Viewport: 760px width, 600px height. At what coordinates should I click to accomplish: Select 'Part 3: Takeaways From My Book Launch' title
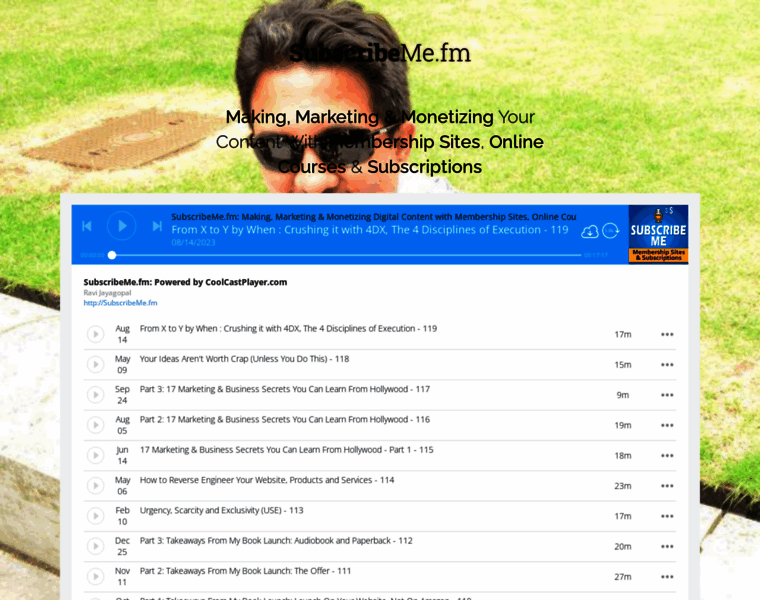pyautogui.click(x=276, y=541)
